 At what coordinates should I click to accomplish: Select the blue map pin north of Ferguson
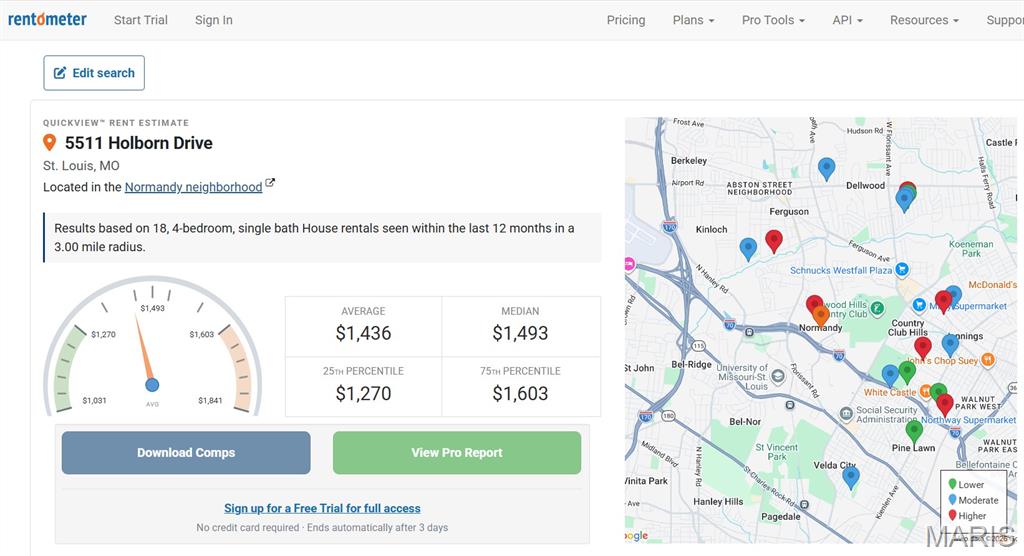coord(827,169)
